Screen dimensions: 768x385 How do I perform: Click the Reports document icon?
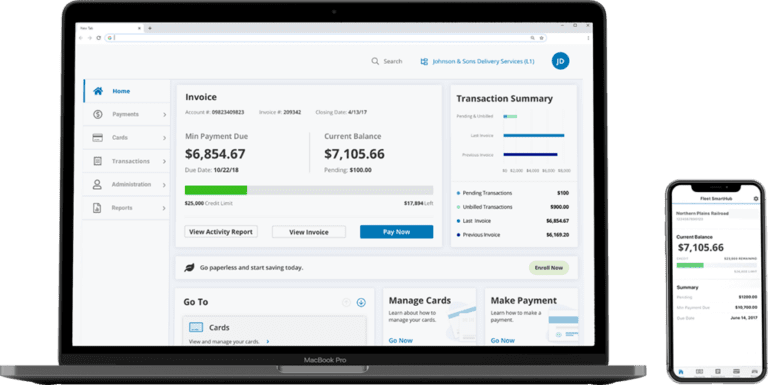[x=97, y=208]
